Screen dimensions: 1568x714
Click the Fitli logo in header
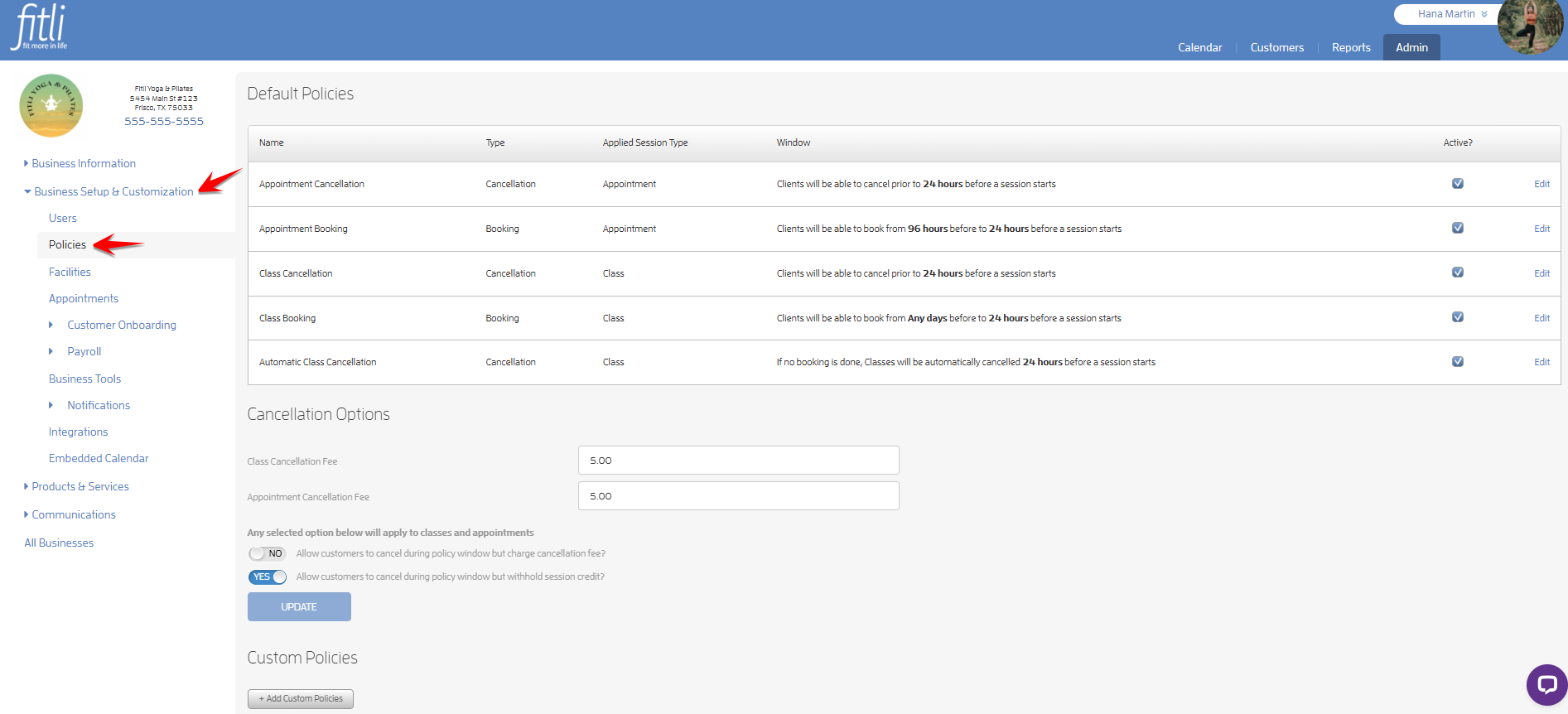point(39,27)
